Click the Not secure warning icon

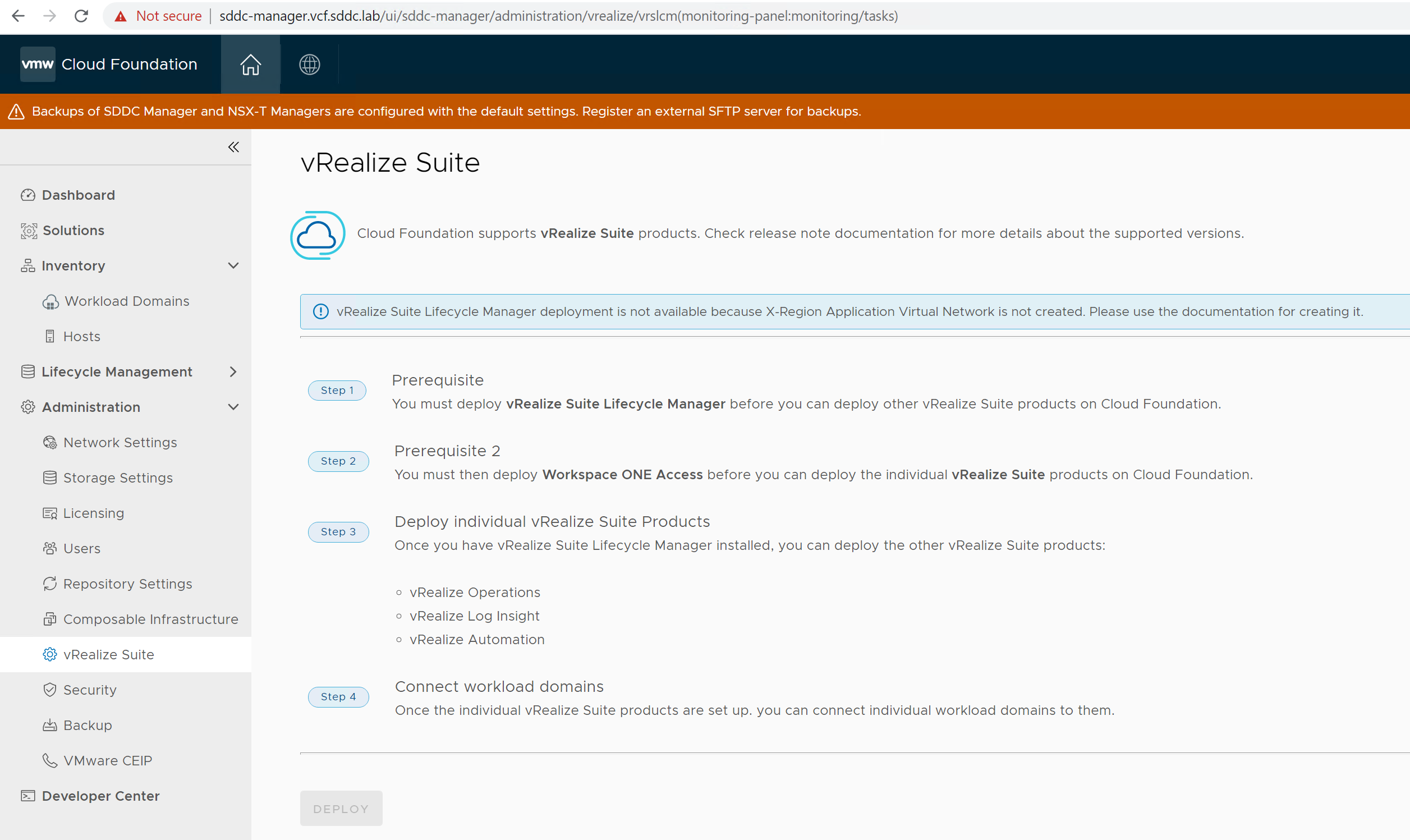pyautogui.click(x=121, y=16)
